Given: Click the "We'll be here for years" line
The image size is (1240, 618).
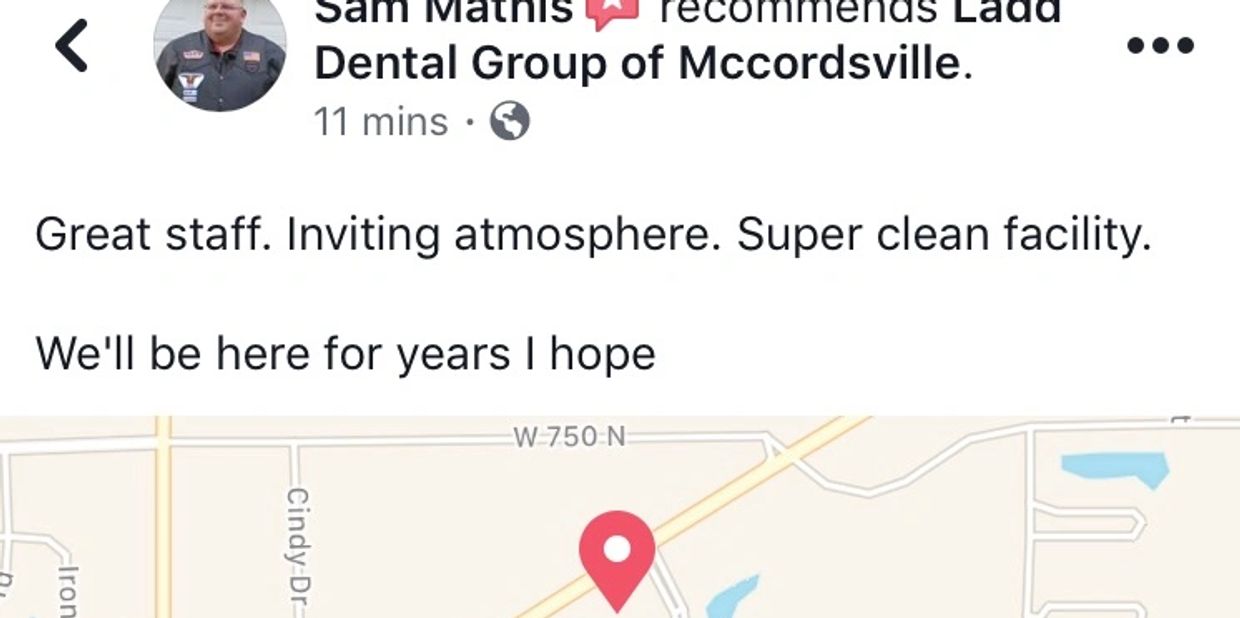Looking at the screenshot, I should click(x=345, y=354).
